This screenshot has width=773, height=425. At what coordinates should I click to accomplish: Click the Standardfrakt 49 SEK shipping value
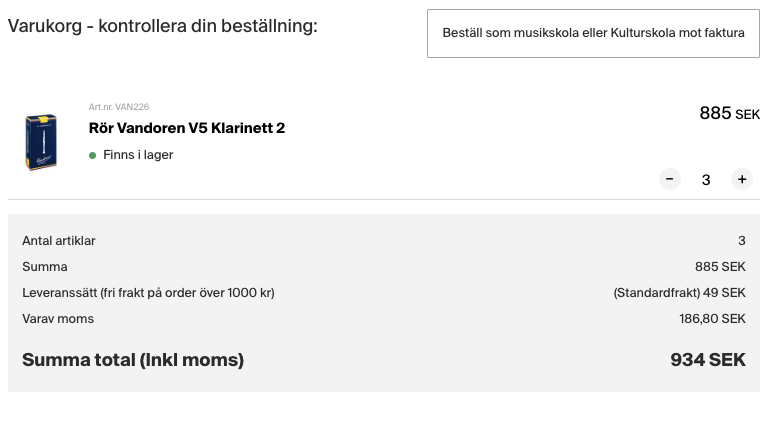(x=679, y=293)
